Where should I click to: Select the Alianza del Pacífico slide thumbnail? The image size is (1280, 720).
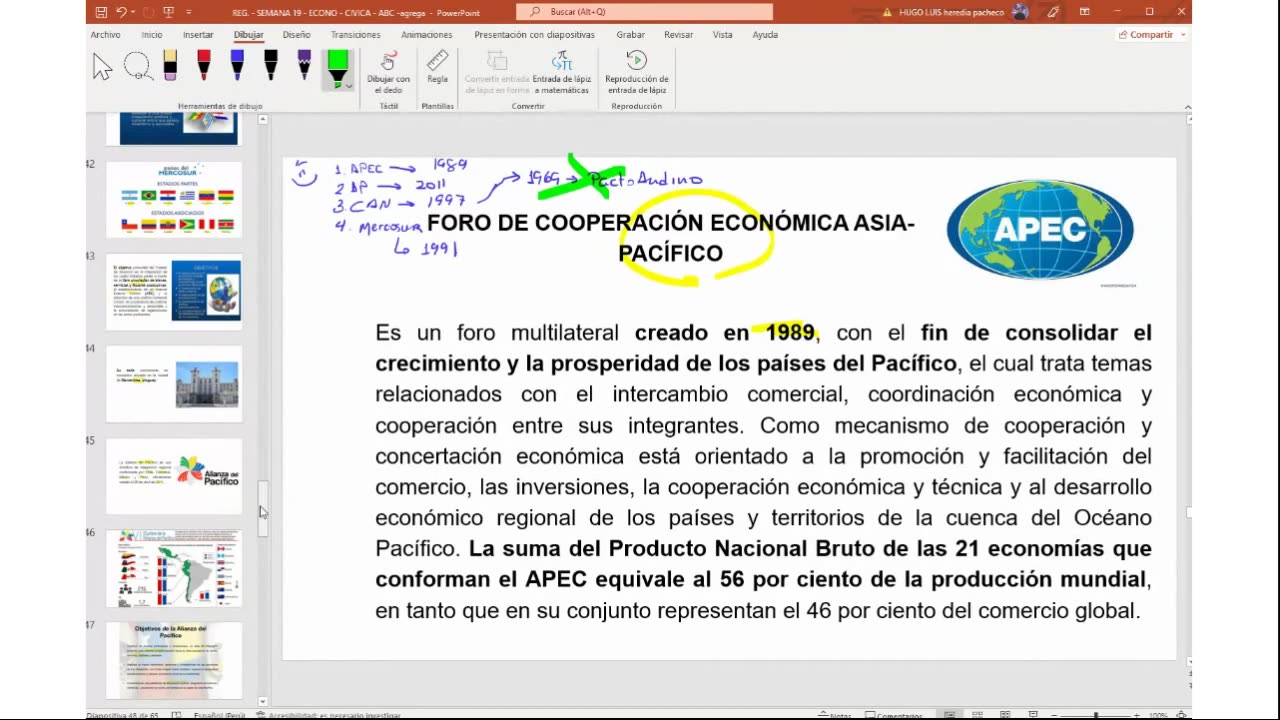point(174,476)
